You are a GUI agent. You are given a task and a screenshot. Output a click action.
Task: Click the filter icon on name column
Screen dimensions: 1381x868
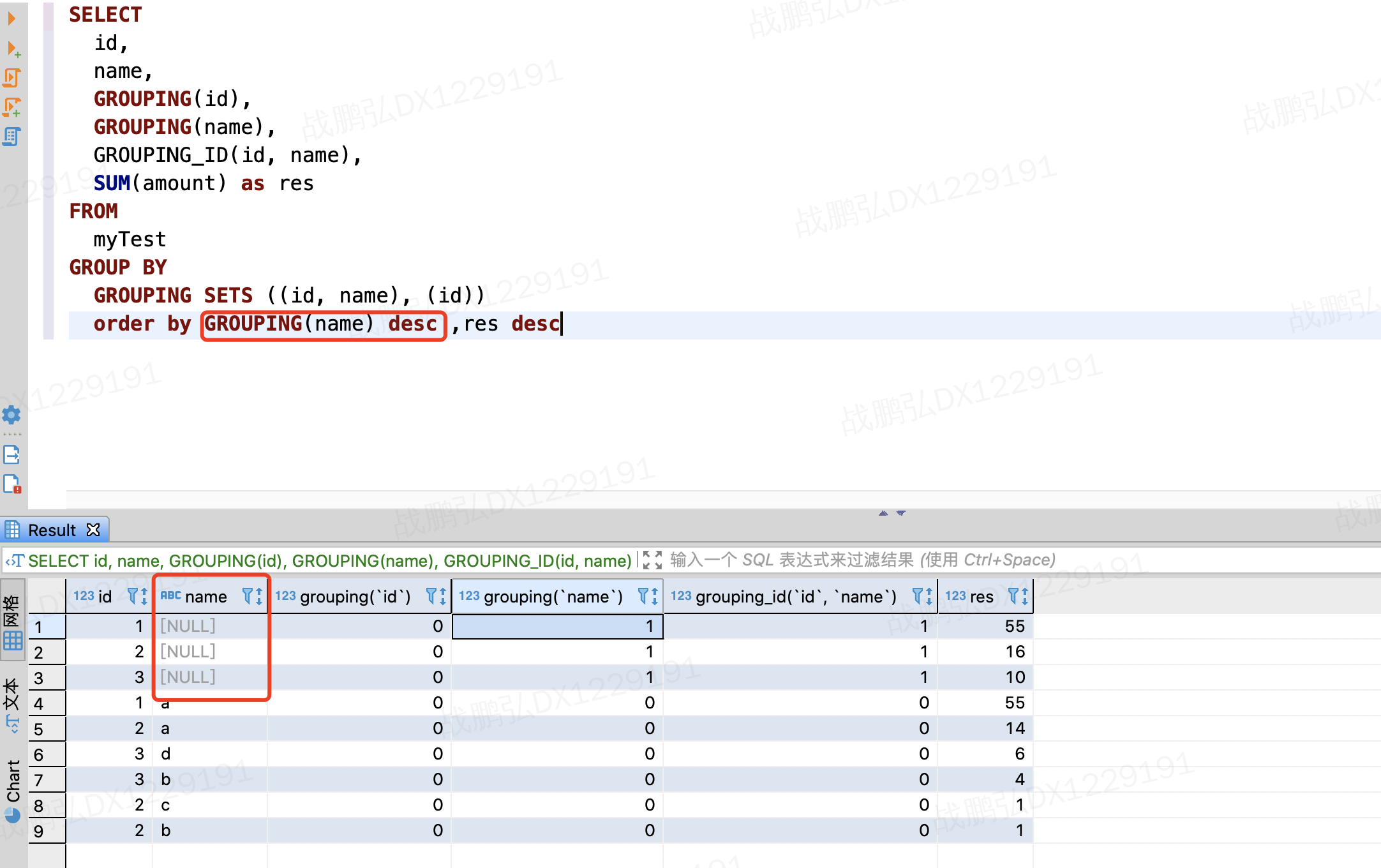[244, 596]
